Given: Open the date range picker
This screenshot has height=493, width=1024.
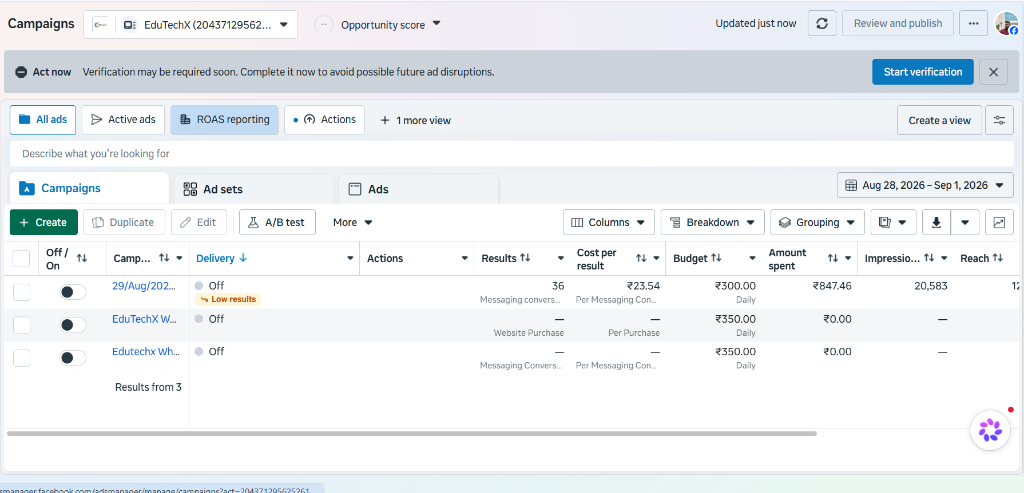Looking at the screenshot, I should pyautogui.click(x=924, y=185).
